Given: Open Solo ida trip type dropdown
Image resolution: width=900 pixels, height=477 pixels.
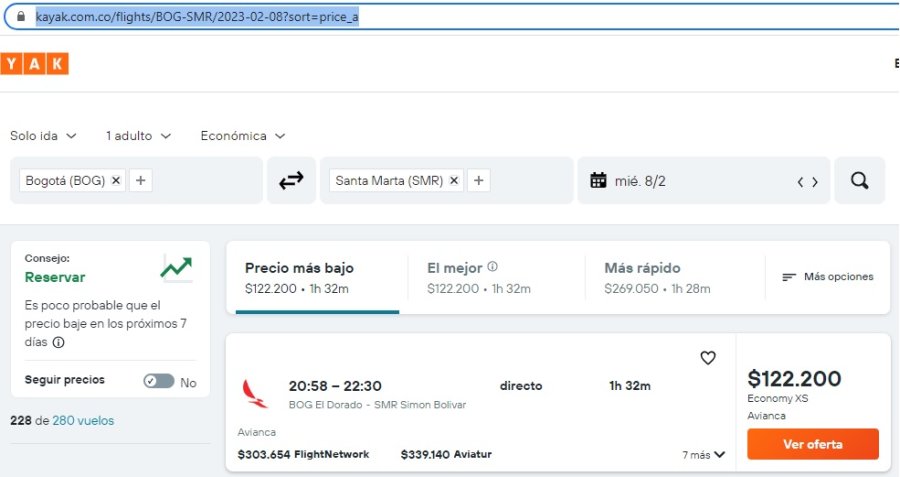Looking at the screenshot, I should [x=43, y=136].
